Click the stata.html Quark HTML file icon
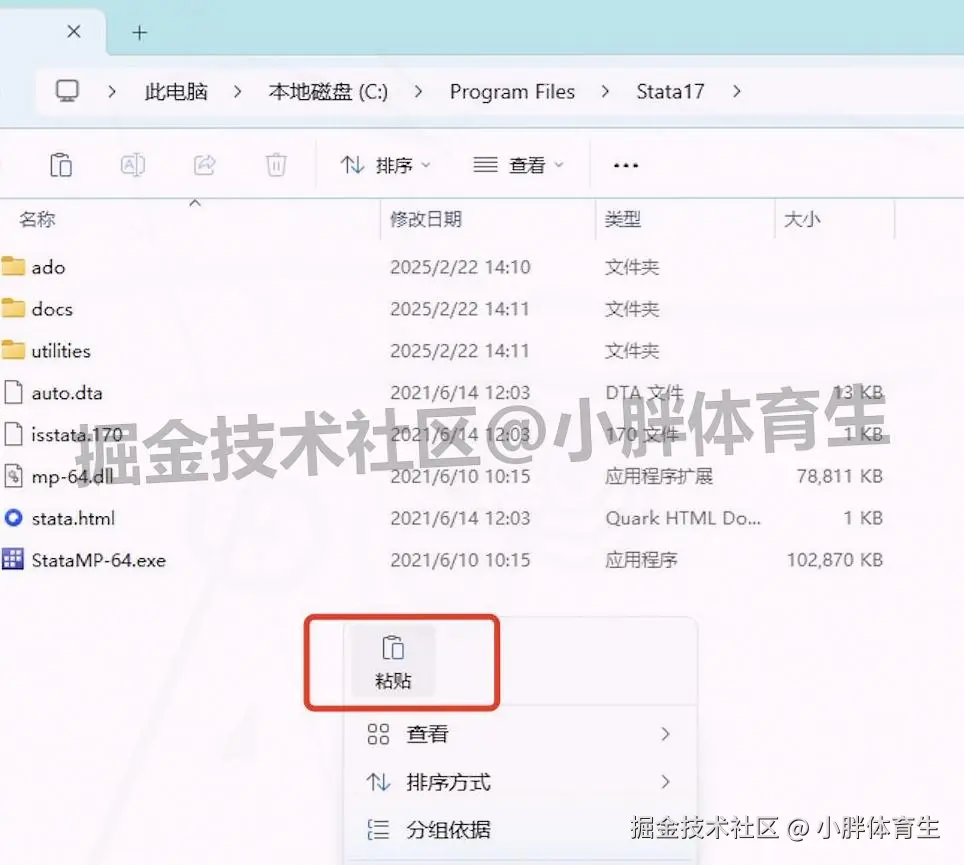The height and width of the screenshot is (865, 964). 11,518
